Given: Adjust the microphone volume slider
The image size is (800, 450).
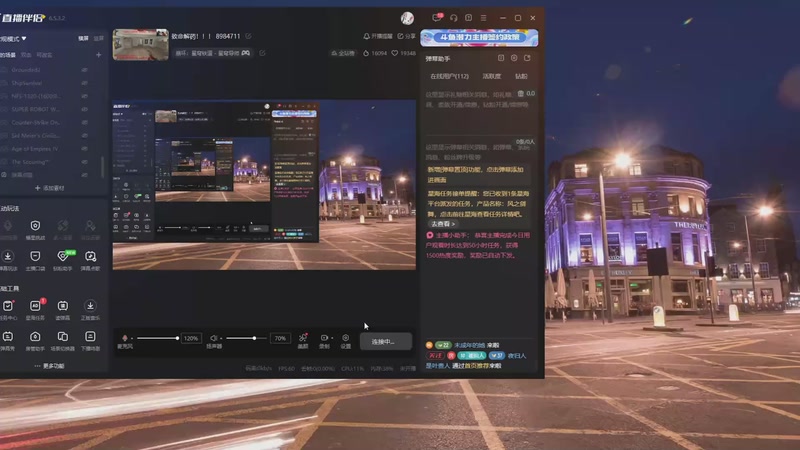Looking at the screenshot, I should 157,338.
